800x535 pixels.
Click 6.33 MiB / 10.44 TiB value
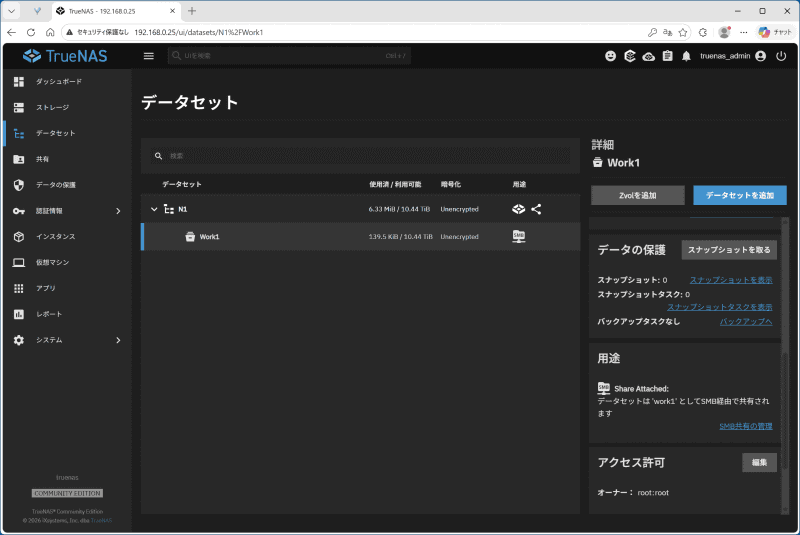399,209
